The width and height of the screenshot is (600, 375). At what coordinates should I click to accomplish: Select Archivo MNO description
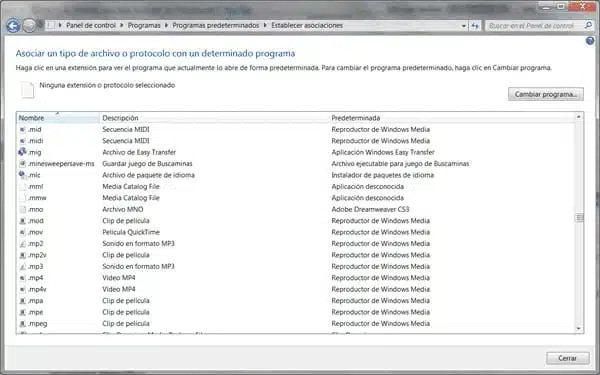coord(123,209)
